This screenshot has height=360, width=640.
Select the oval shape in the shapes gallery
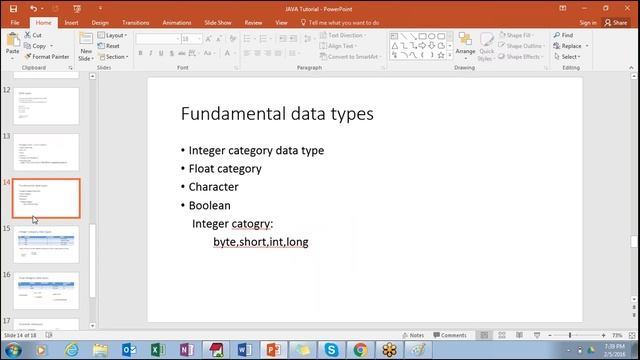pyautogui.click(x=432, y=36)
